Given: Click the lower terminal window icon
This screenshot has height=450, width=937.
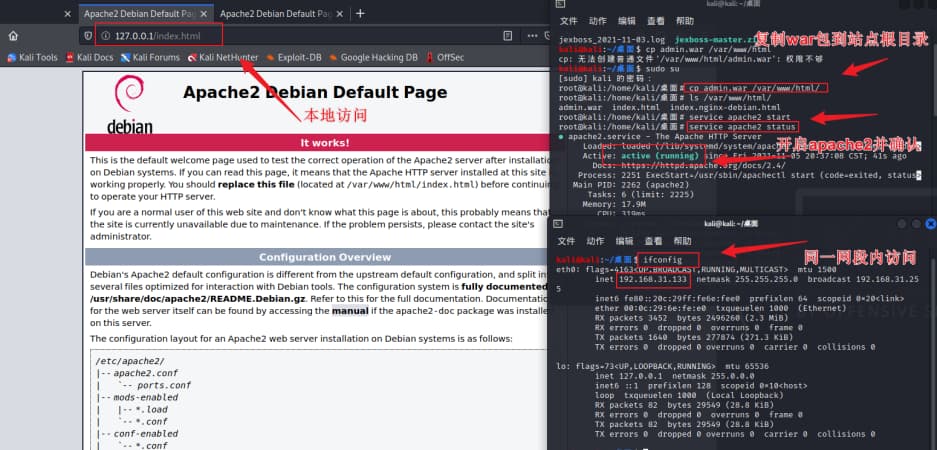Looking at the screenshot, I should pyautogui.click(x=557, y=224).
